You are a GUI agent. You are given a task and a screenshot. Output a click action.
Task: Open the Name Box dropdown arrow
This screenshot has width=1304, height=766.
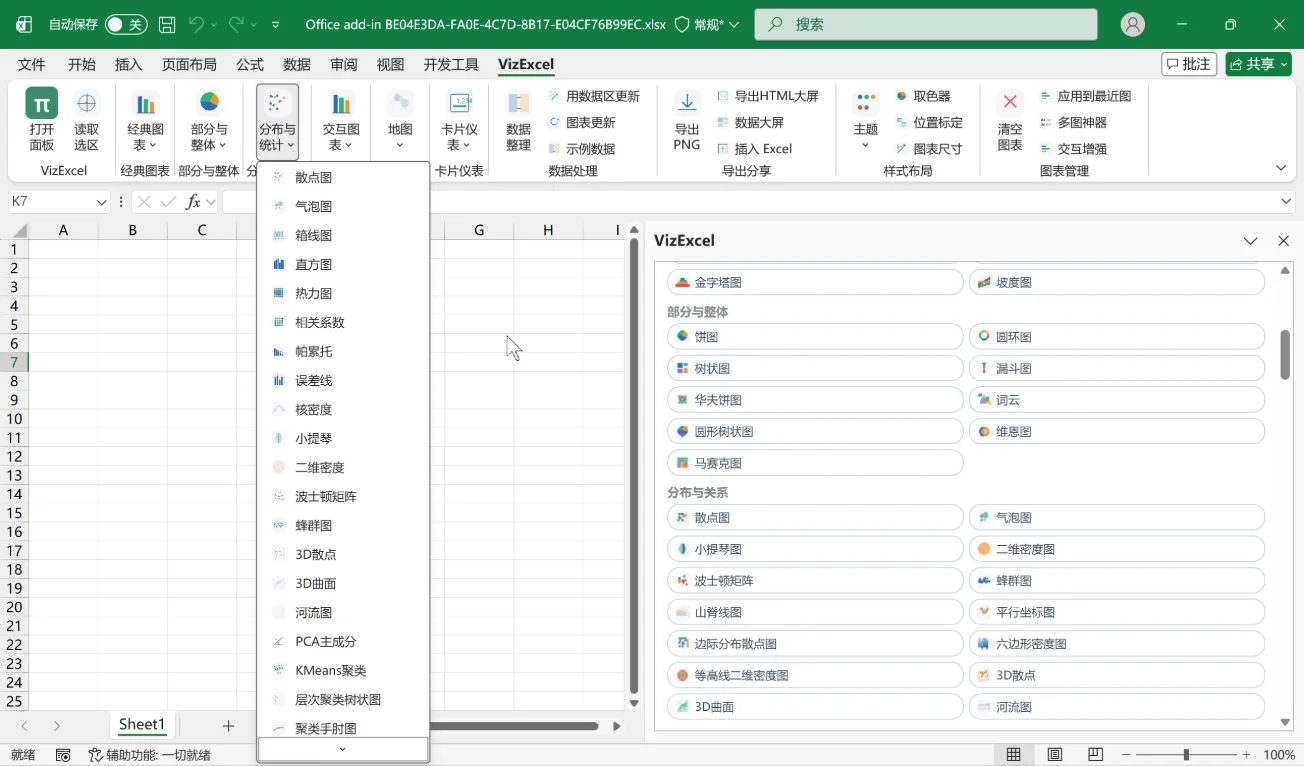pyautogui.click(x=101, y=202)
